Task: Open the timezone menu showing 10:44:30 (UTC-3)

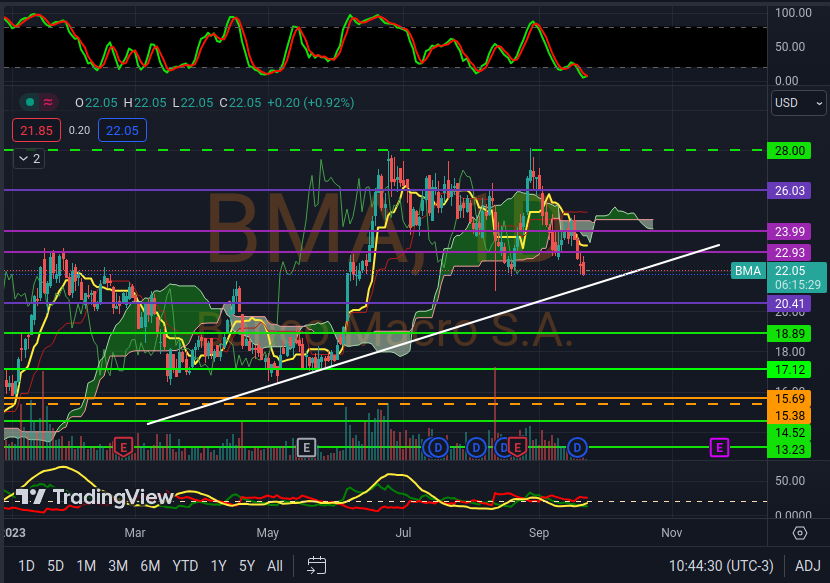Action: click(721, 566)
